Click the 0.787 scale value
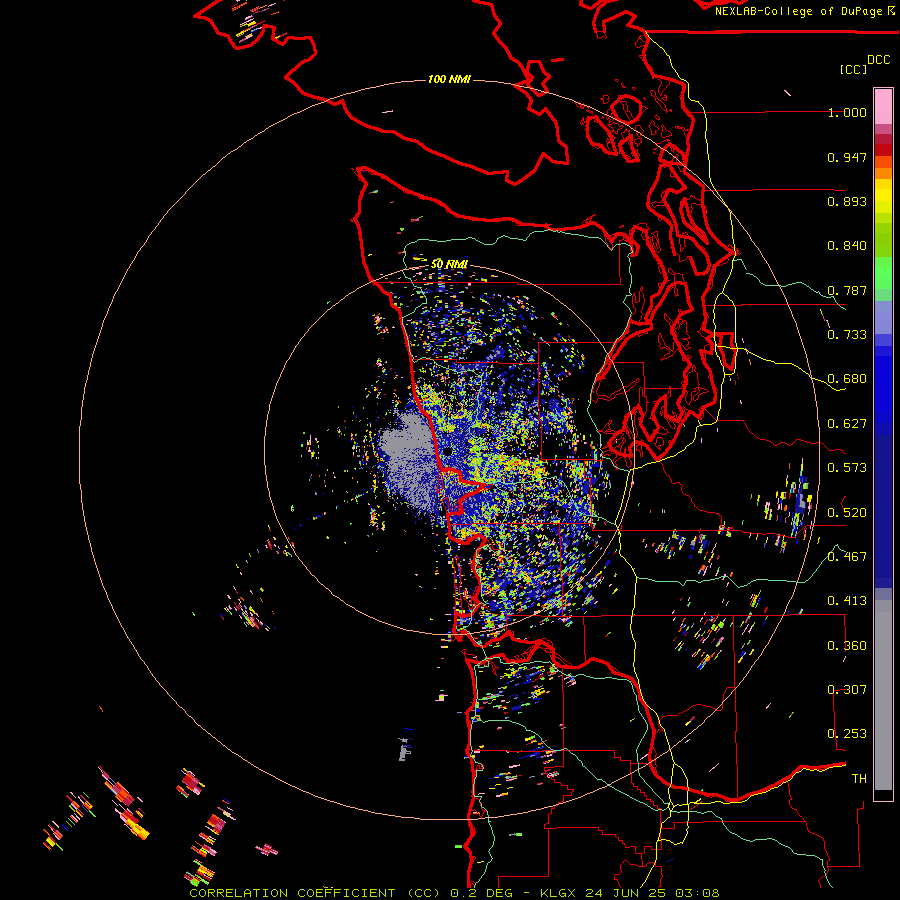The width and height of the screenshot is (900, 900). (x=847, y=290)
